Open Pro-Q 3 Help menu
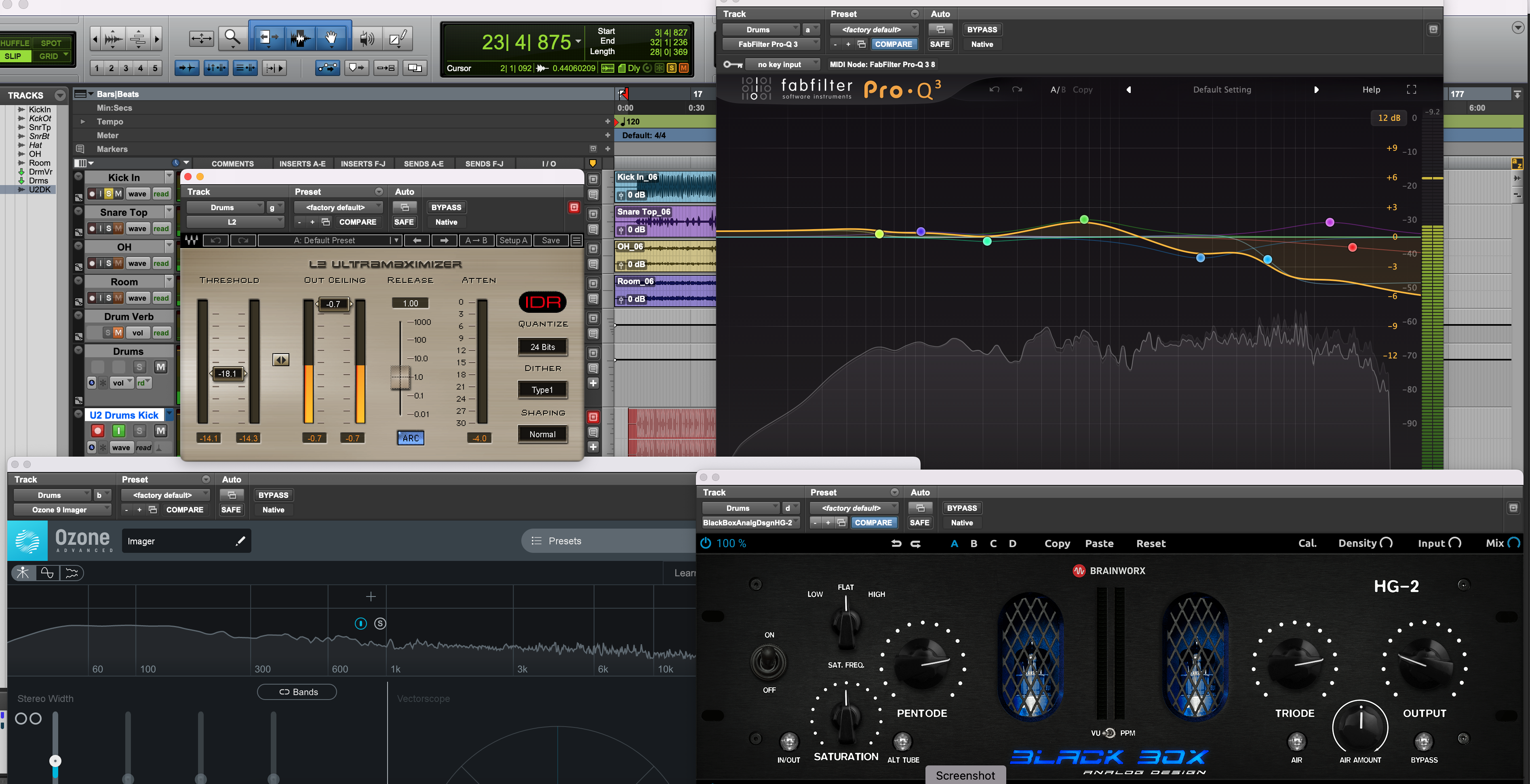This screenshot has width=1530, height=784. [1371, 90]
